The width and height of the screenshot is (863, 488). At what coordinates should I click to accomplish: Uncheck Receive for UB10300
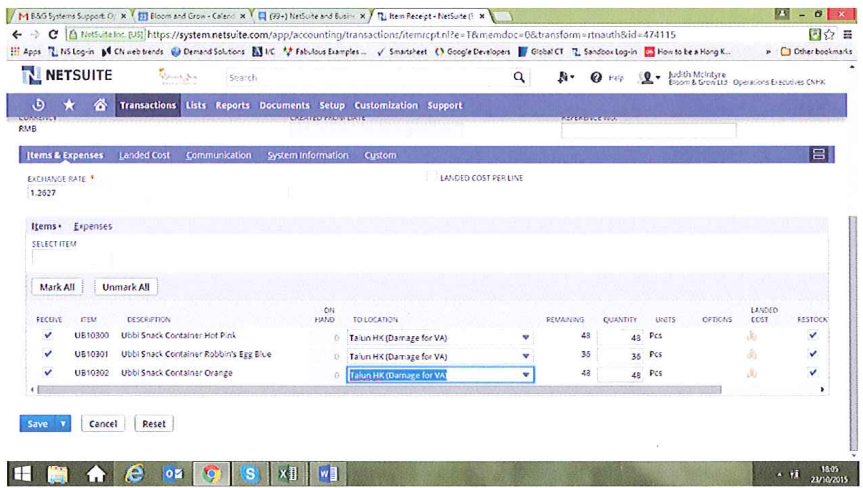tap(48, 335)
